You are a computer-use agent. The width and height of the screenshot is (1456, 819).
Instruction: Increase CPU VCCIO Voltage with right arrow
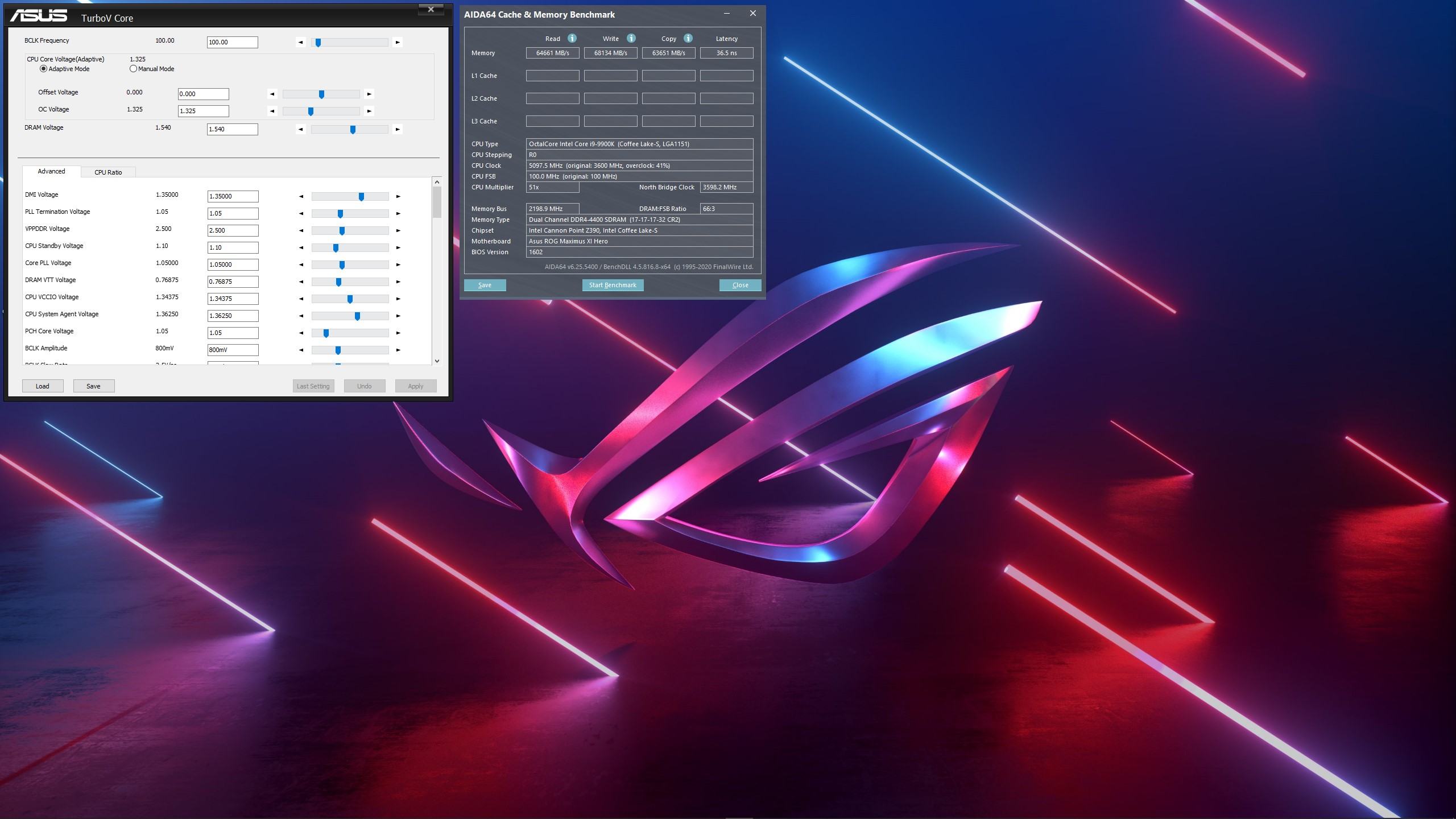click(398, 299)
